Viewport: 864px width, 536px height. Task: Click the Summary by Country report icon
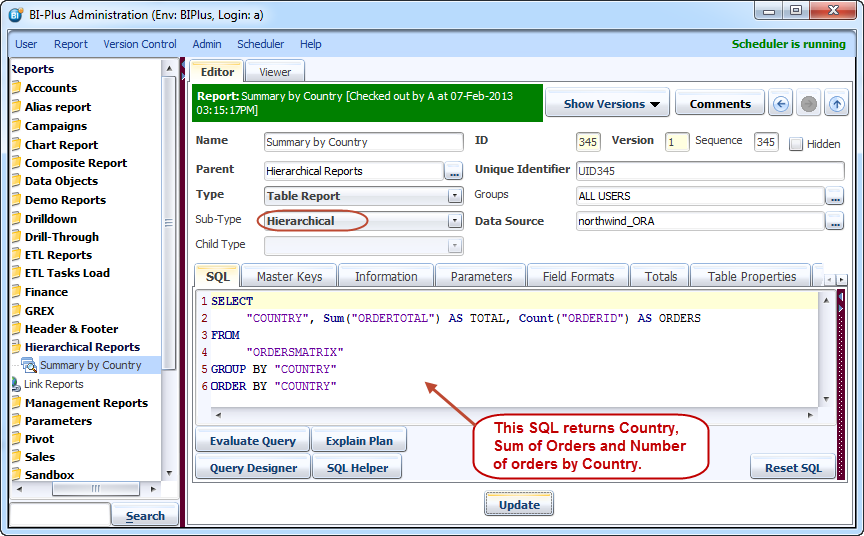[29, 366]
